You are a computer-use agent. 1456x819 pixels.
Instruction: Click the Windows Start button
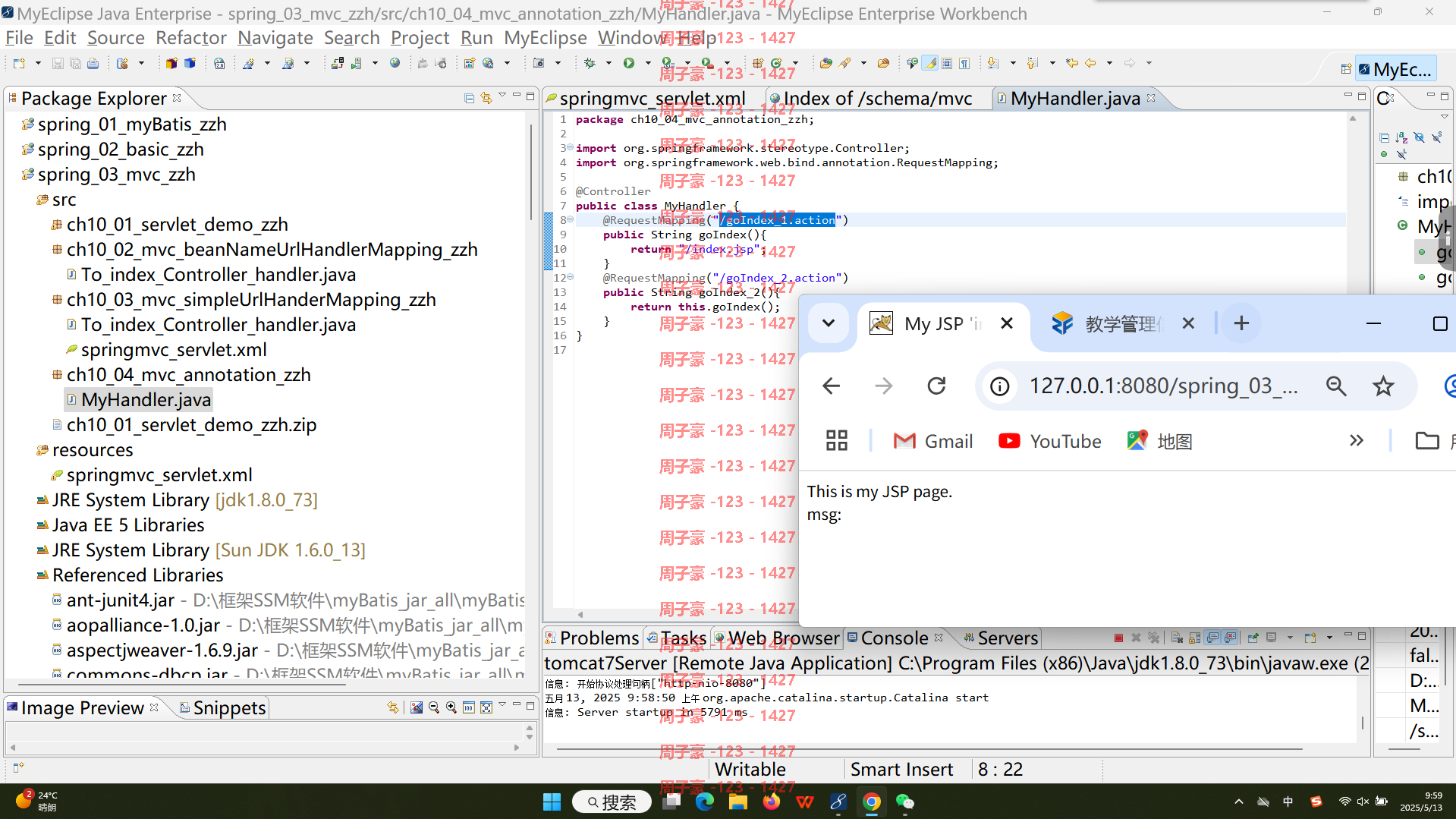coord(552,802)
